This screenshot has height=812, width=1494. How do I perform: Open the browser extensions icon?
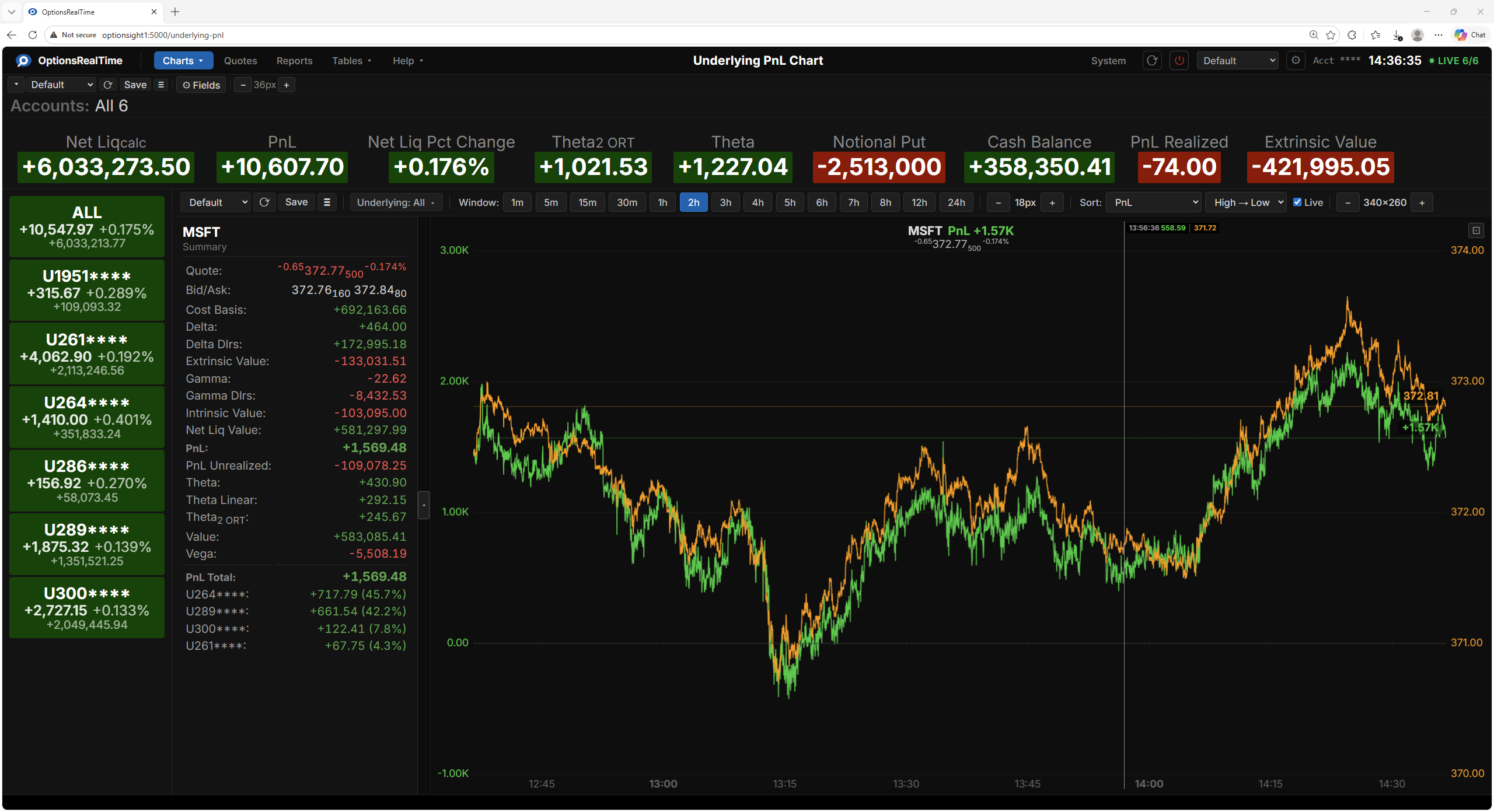coord(1352,35)
